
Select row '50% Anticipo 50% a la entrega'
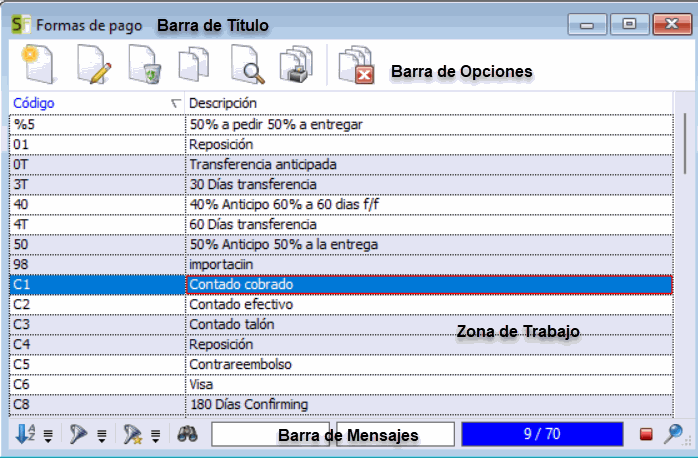coord(341,245)
